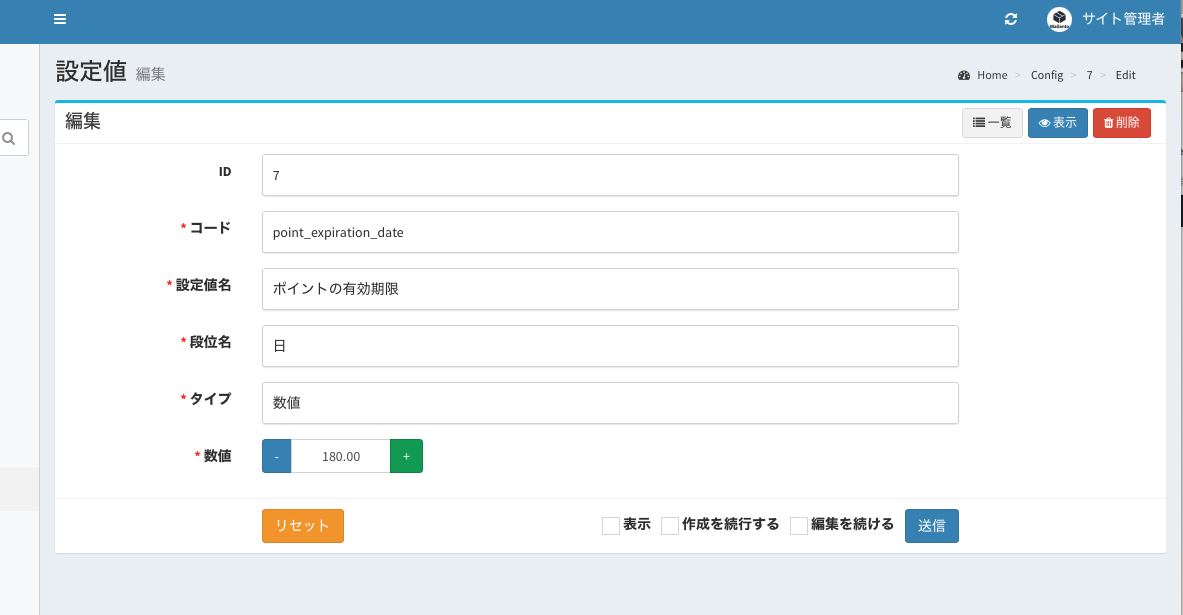Click the dashboard icon in breadcrumb
Viewport: 1183px width, 615px height.
(964, 76)
